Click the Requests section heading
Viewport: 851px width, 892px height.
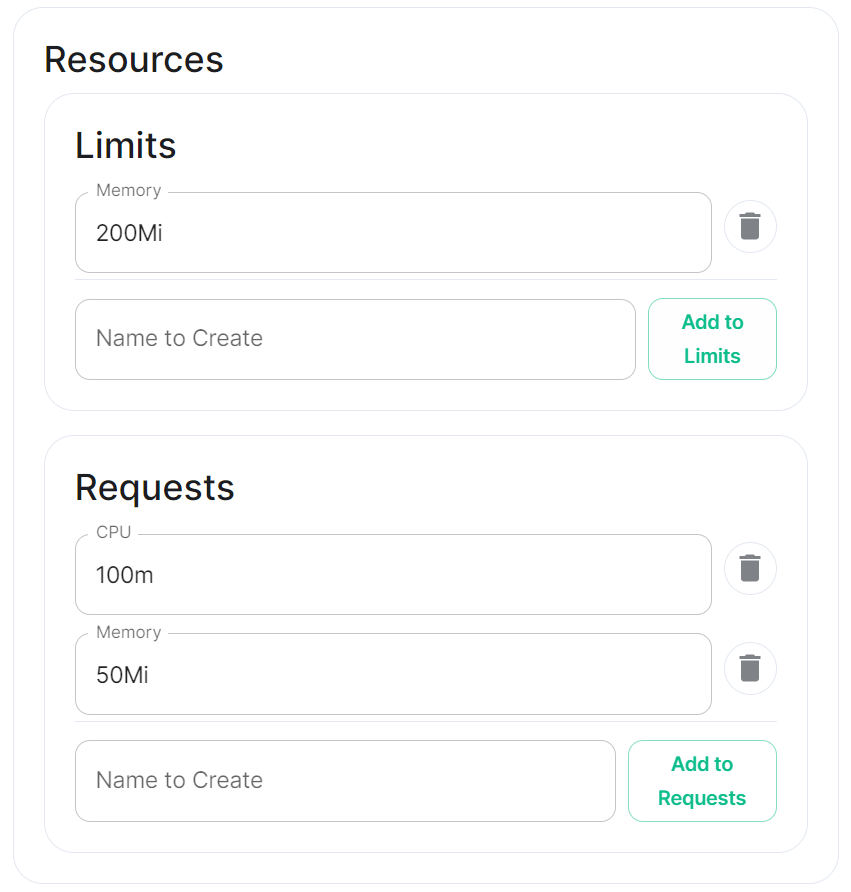[x=155, y=488]
